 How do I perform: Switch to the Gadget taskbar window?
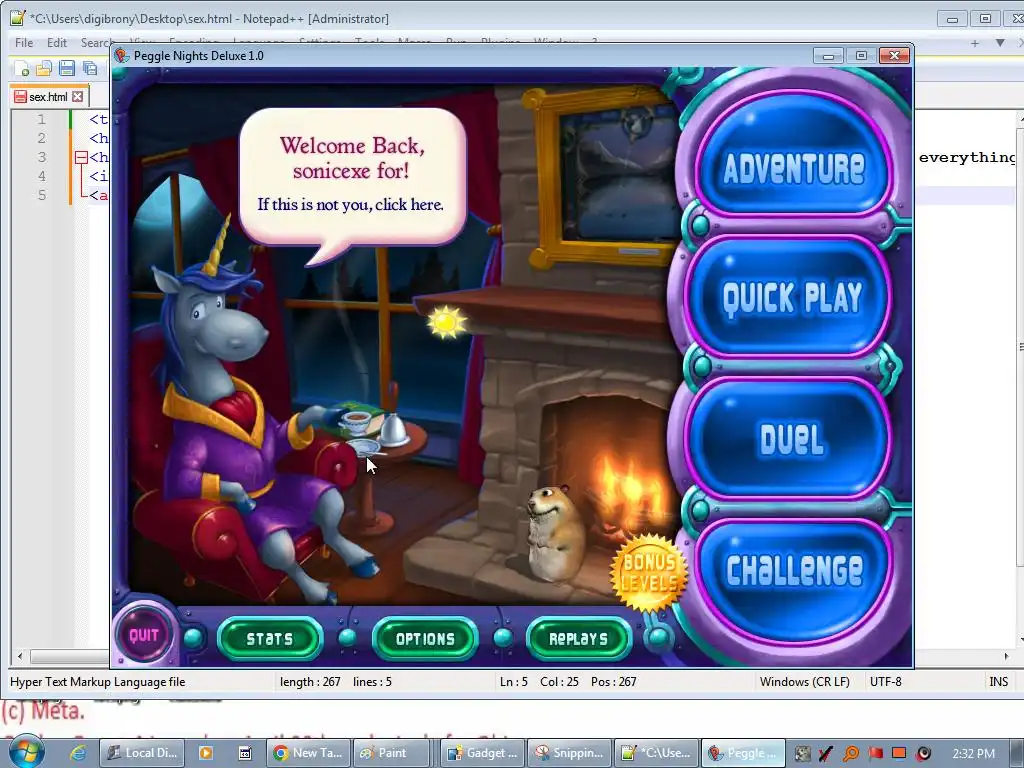coord(482,753)
